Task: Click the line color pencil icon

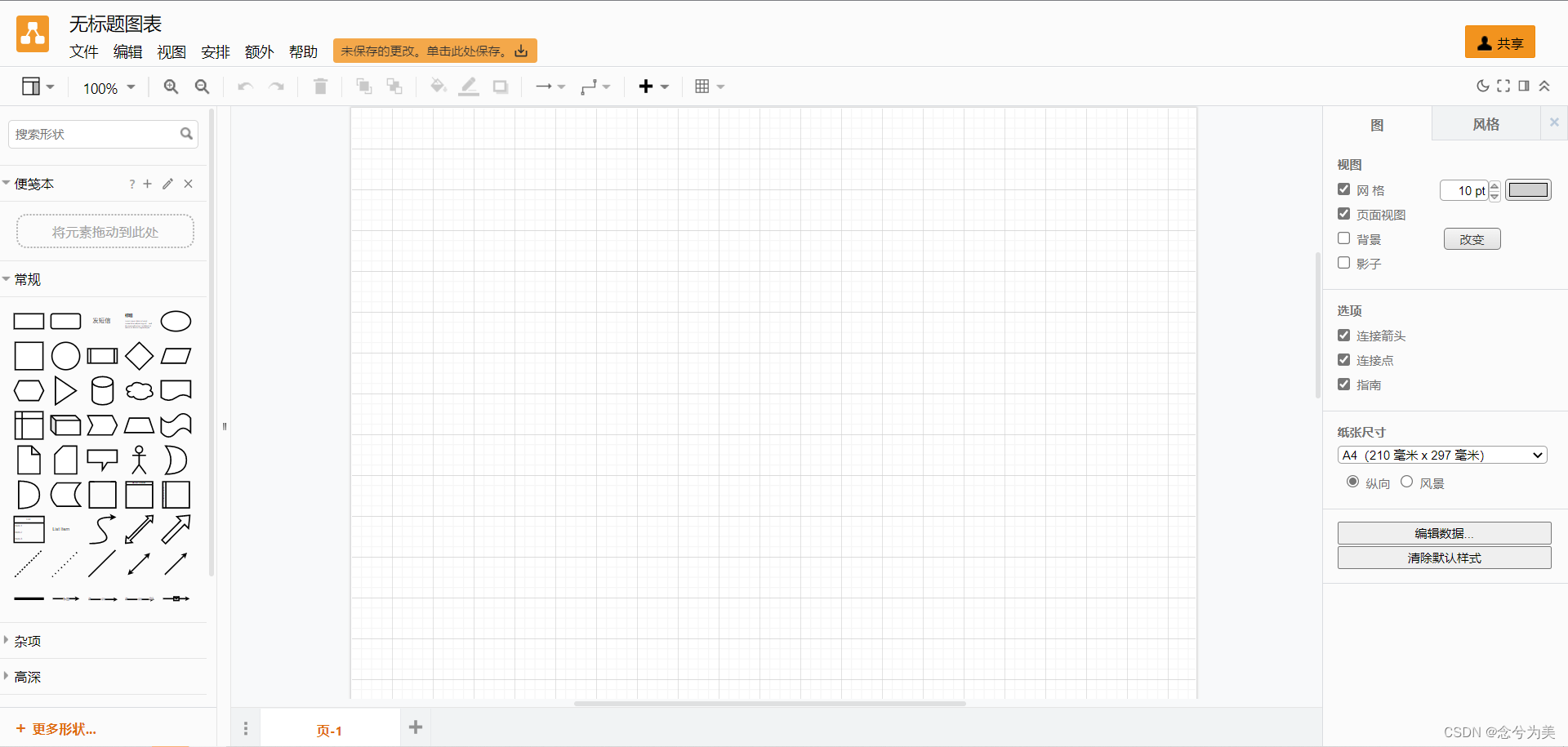Action: 469,87
